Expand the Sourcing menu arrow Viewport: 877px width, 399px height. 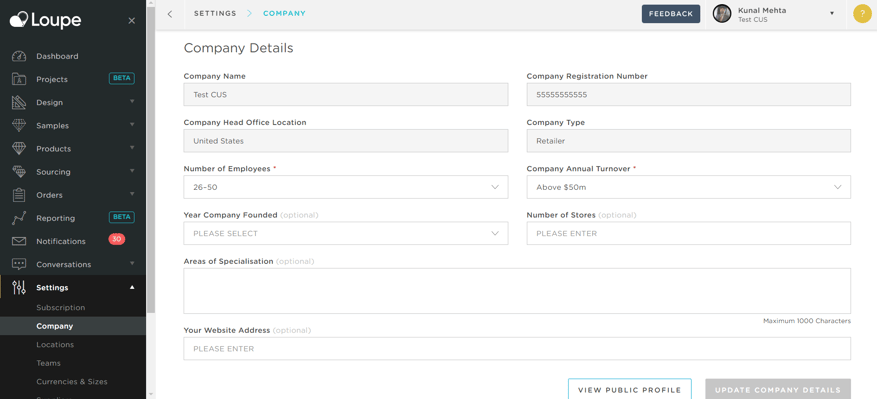pos(132,171)
